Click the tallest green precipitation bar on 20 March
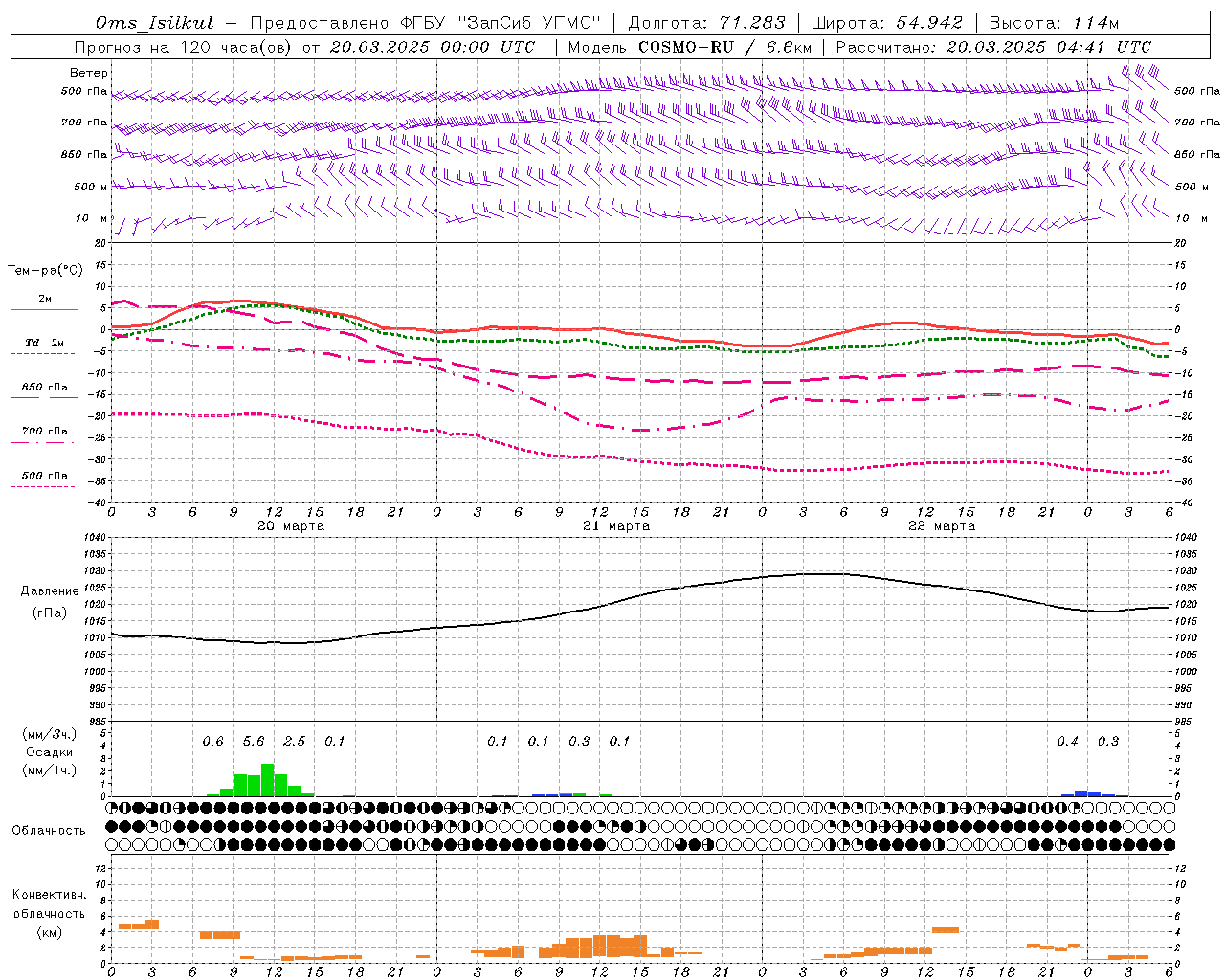The width and height of the screenshot is (1225, 980). point(268,780)
